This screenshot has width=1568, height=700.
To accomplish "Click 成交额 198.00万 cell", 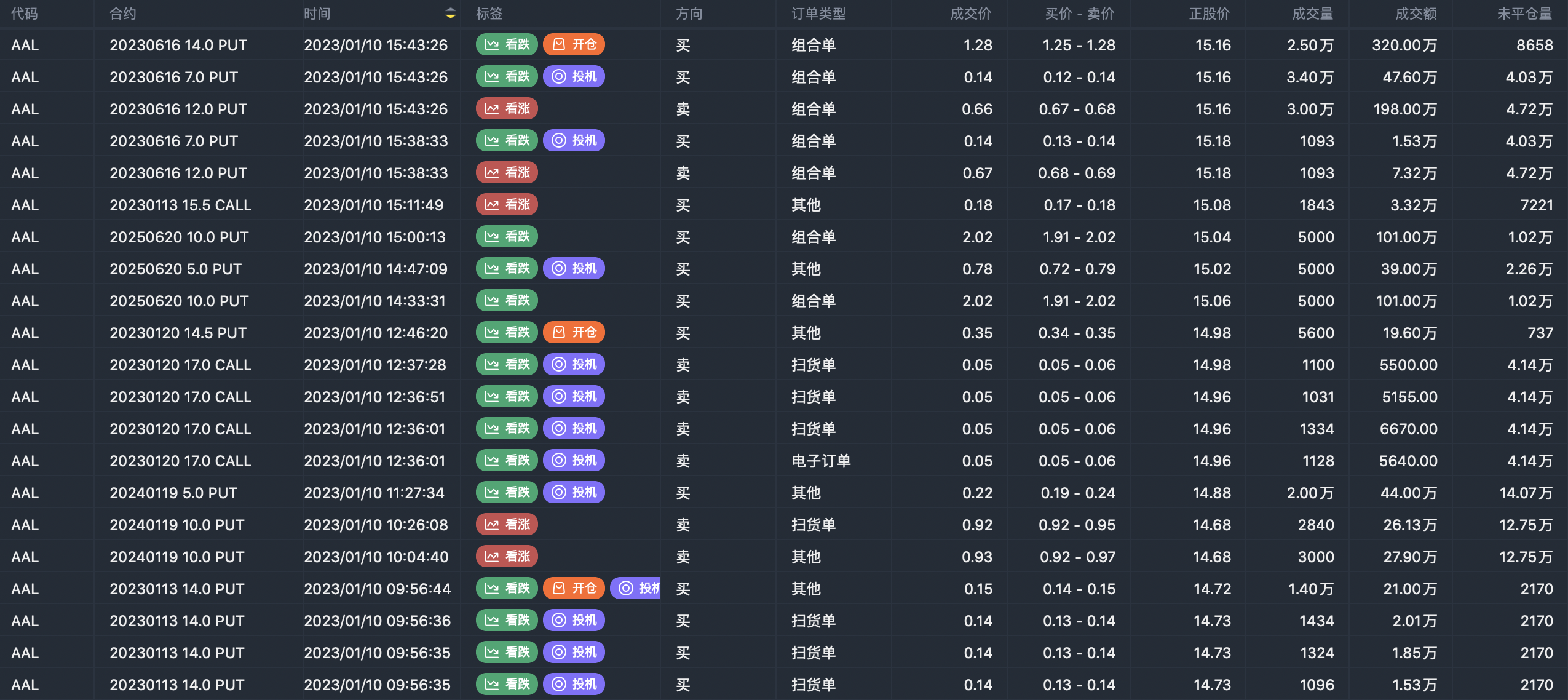I will pos(1405,109).
